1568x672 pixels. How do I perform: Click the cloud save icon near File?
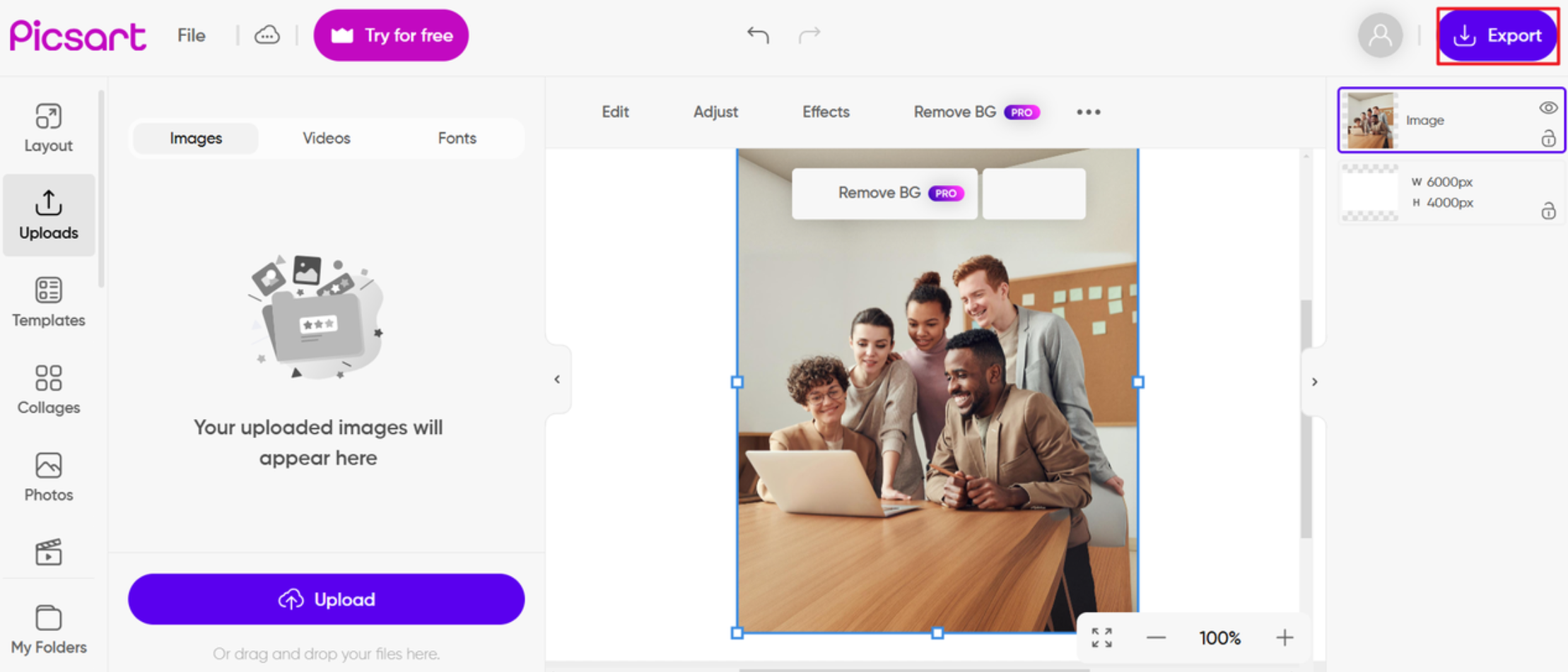tap(267, 34)
